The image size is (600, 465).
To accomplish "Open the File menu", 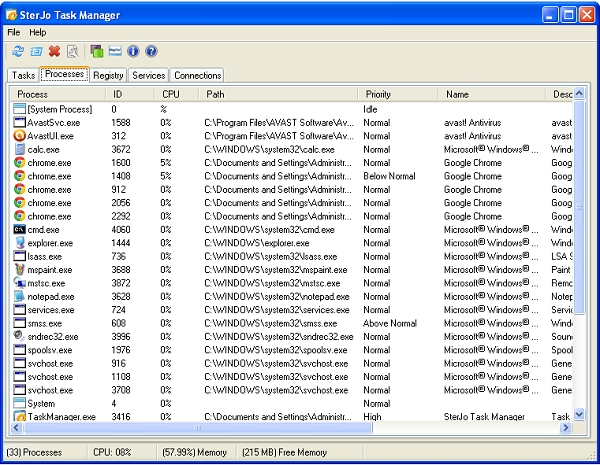I will click(x=14, y=32).
